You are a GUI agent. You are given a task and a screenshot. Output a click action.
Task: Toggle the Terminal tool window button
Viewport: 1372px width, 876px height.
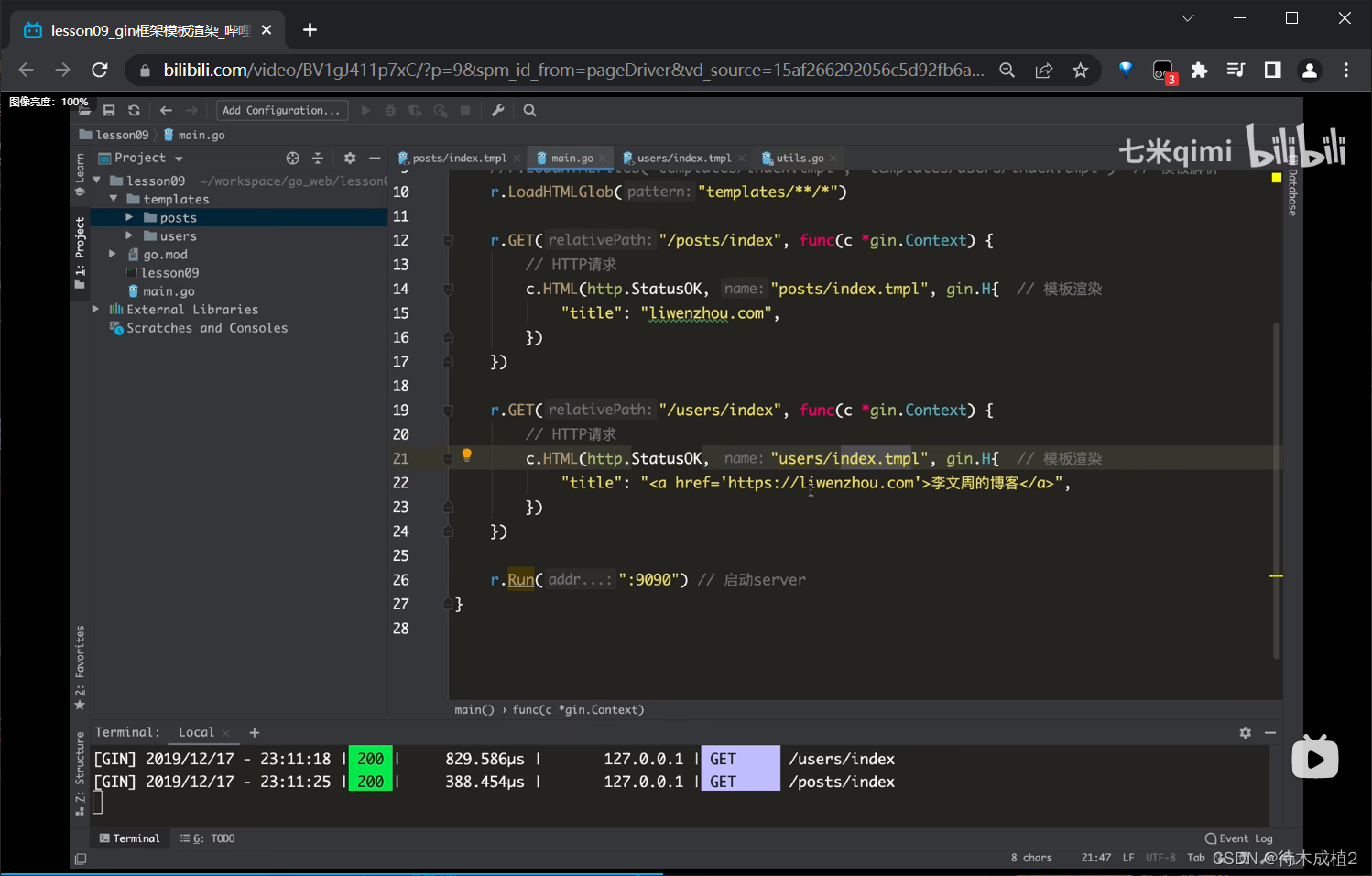(x=129, y=838)
